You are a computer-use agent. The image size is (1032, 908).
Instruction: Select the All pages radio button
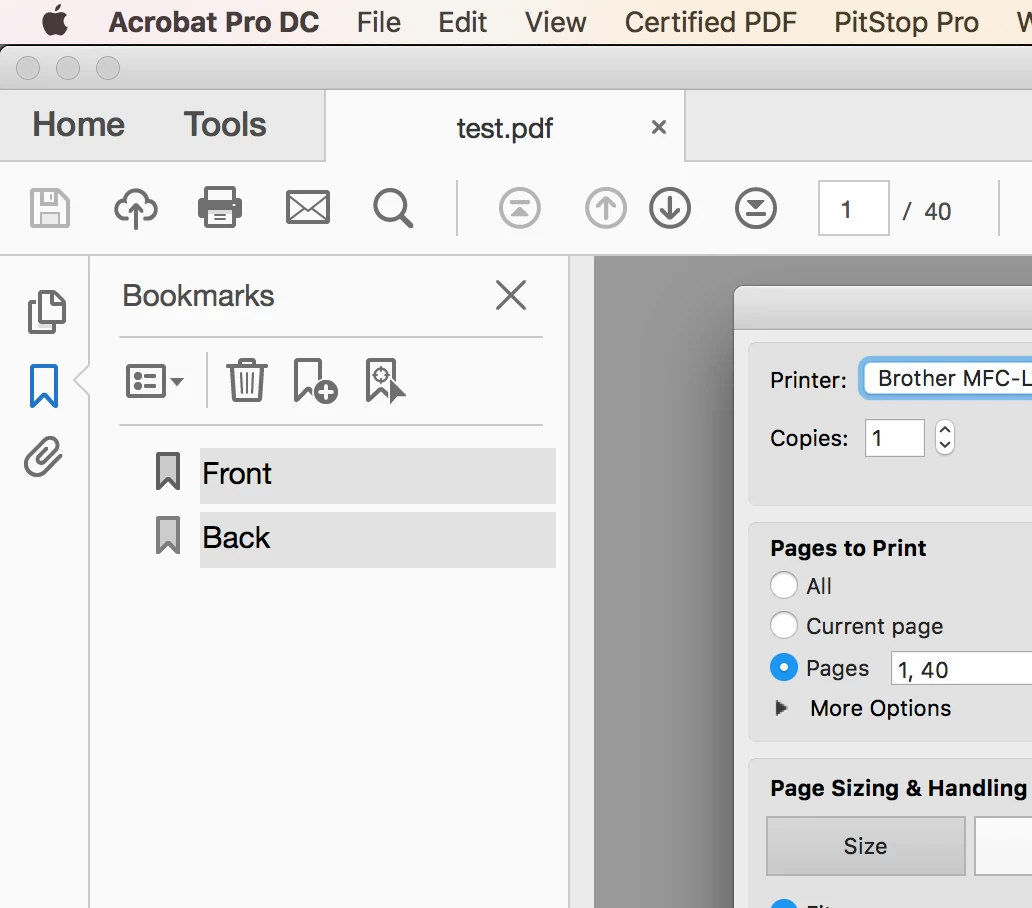[x=783, y=585]
